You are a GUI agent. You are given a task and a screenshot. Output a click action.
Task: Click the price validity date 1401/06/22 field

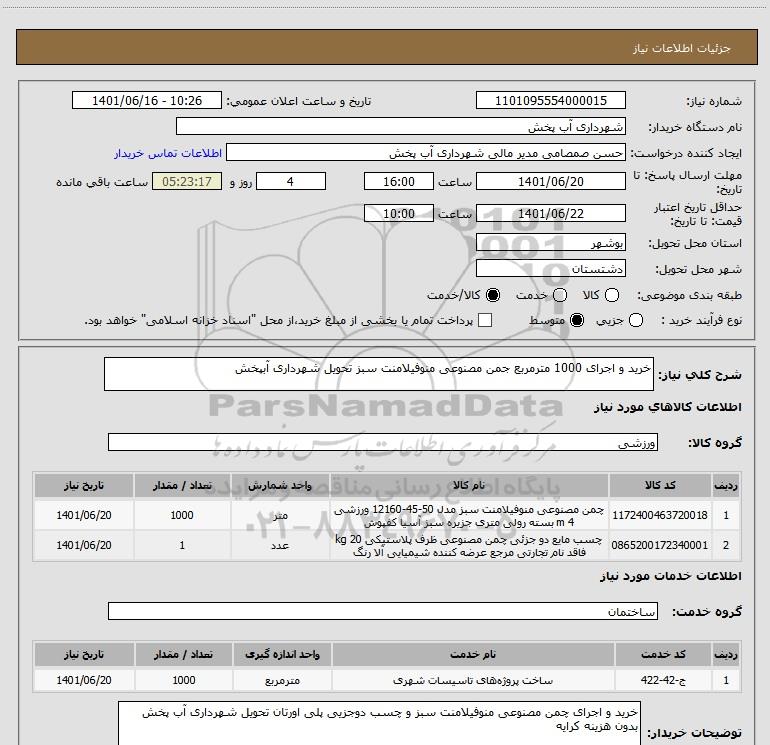(550, 213)
